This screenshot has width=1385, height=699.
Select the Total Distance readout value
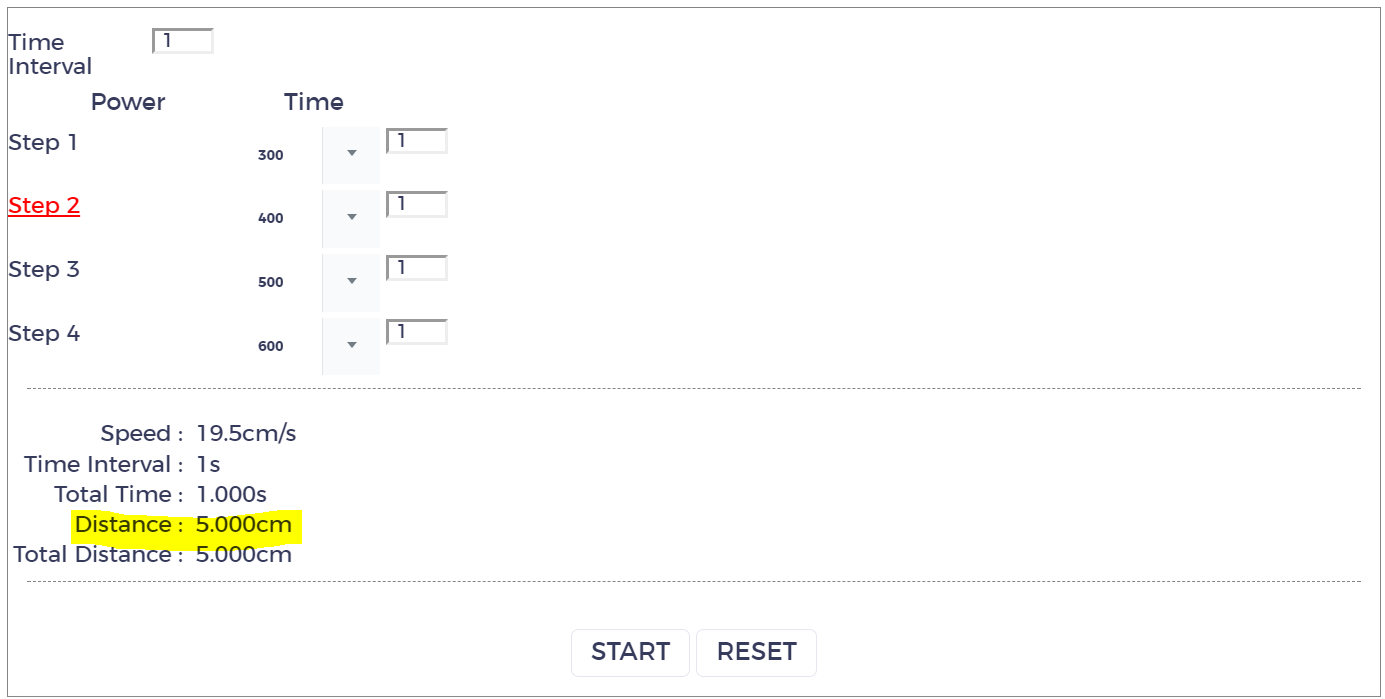(244, 555)
